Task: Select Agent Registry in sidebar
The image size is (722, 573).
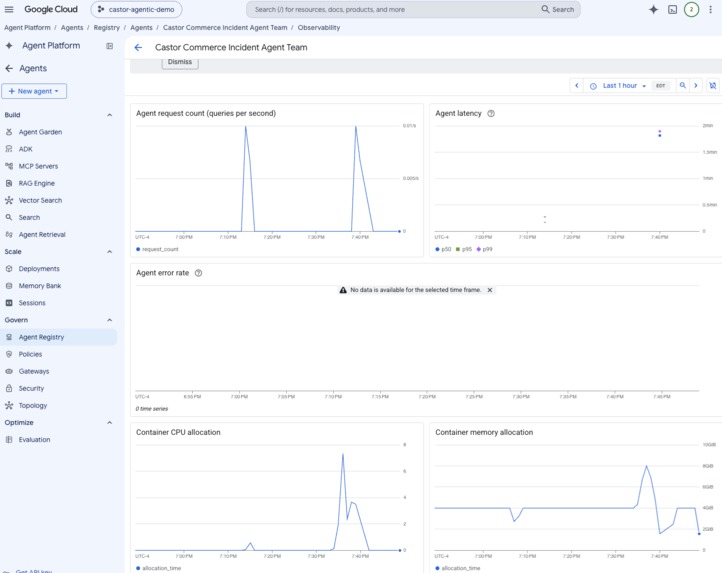Action: pyautogui.click(x=59, y=337)
